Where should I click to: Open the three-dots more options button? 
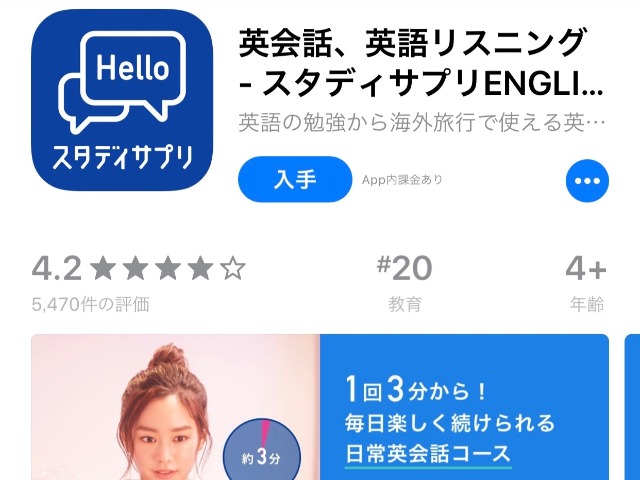[587, 181]
